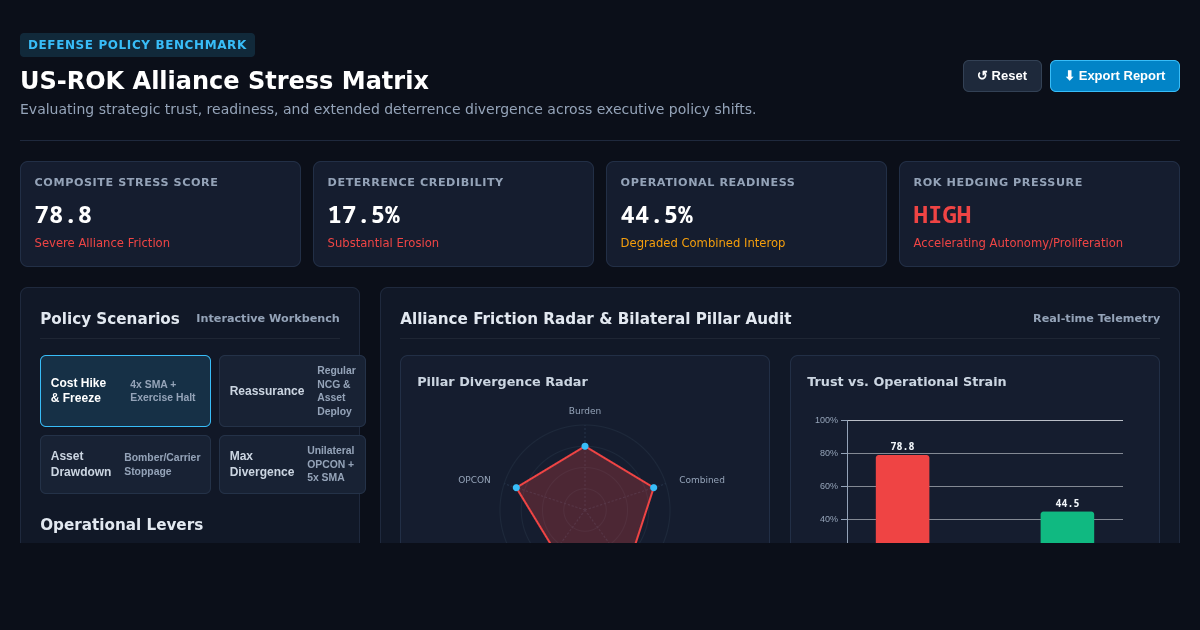
Task: Click the Combined data point on radar
Action: (x=654, y=488)
